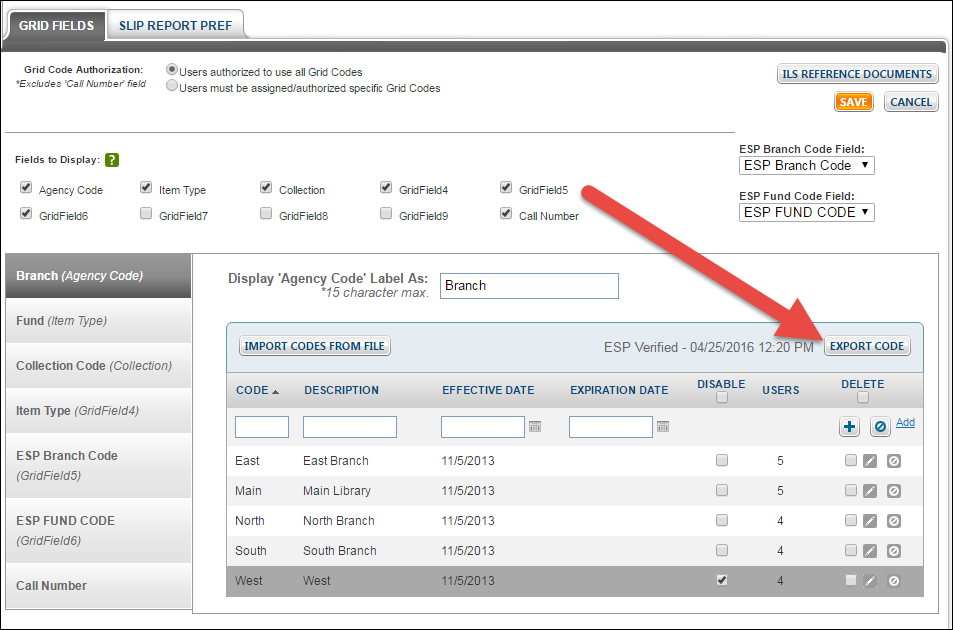Edit the Main Library row using its pencil icon
Viewport: 953px width, 630px height.
click(x=871, y=490)
